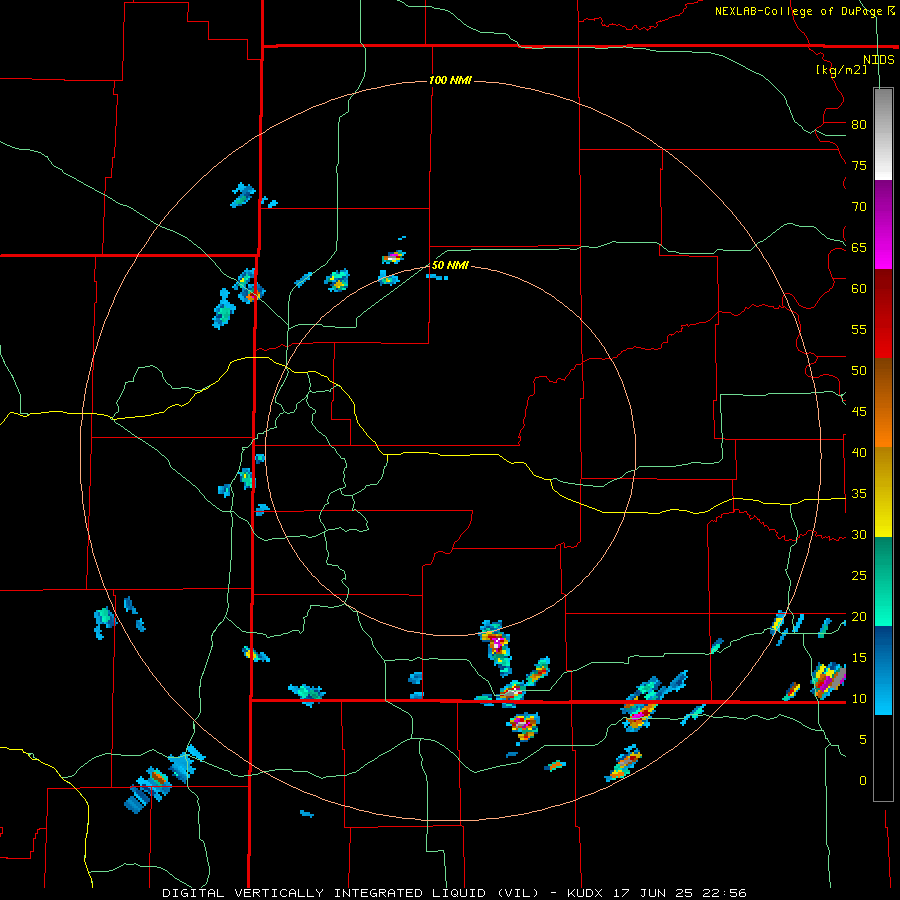
Task: Pick the gray-white top segment of the VIL color bar
Action: [x=883, y=134]
